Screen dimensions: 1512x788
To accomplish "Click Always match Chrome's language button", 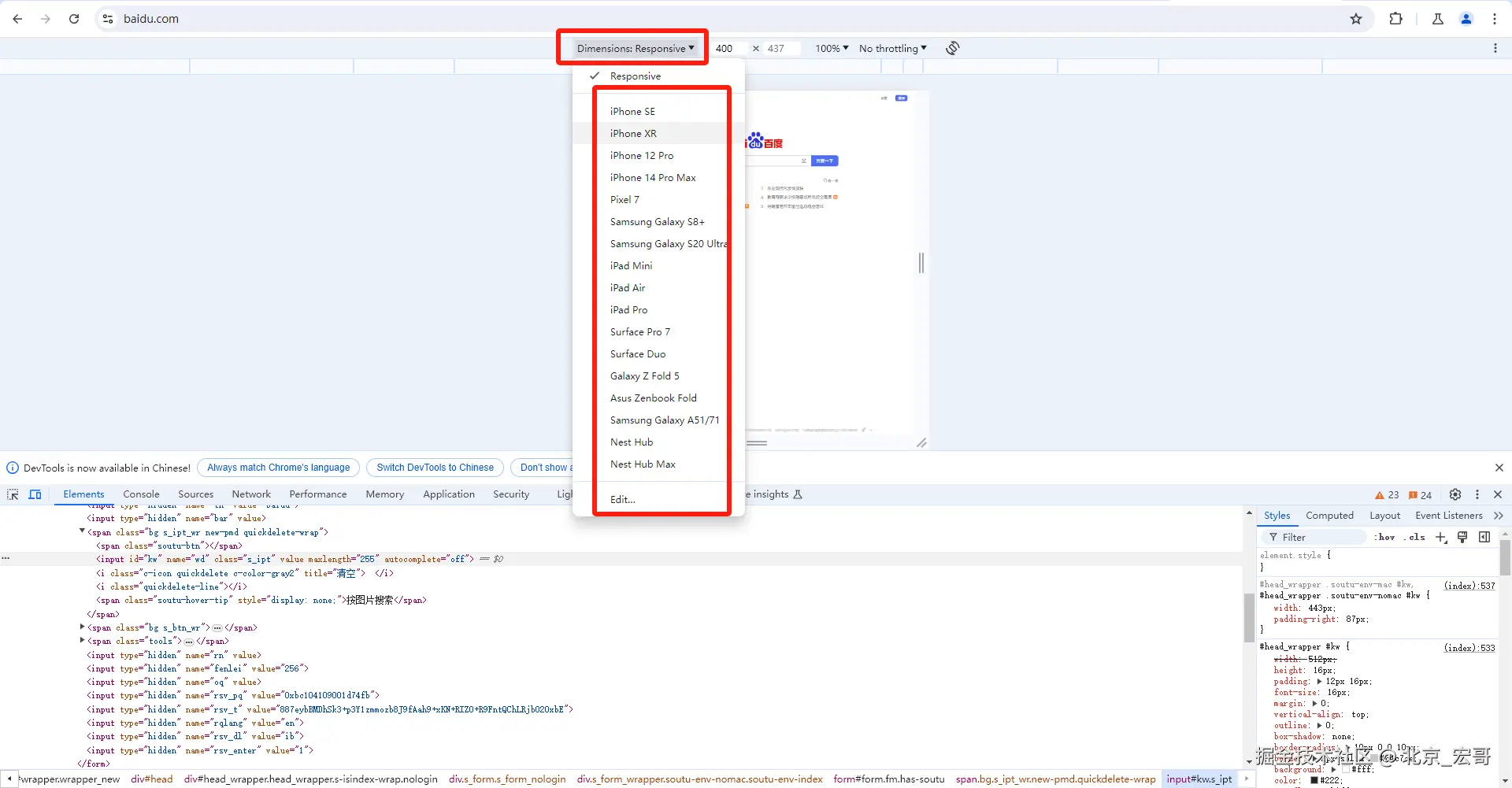I will coord(279,468).
